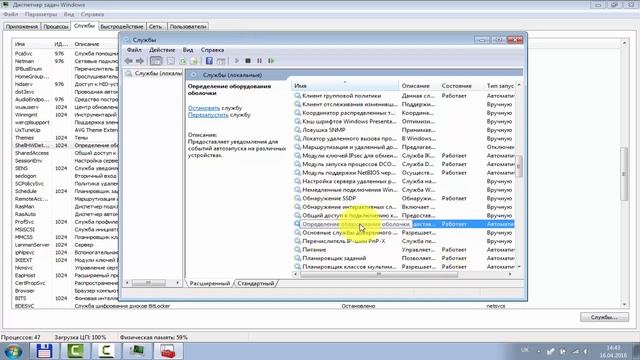
Task: Go forward using the Services toolbar arrow
Action: 140,61
